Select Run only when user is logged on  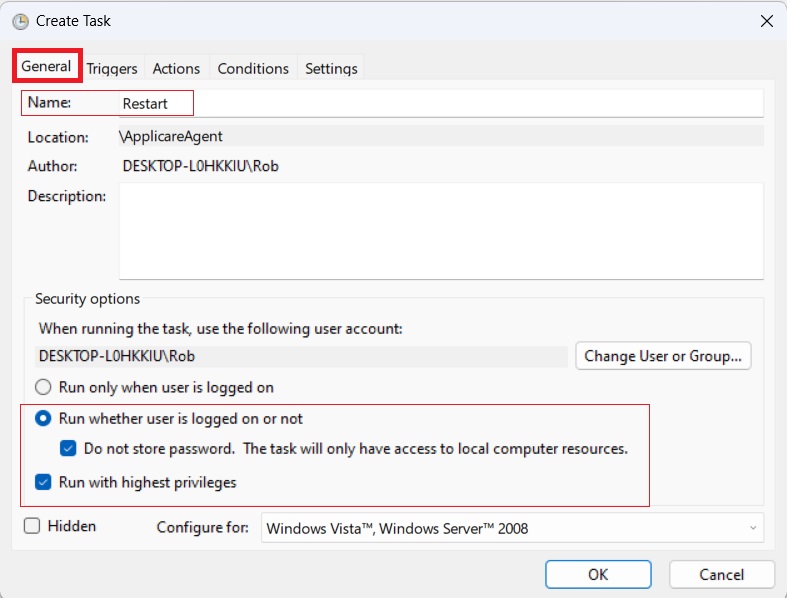click(43, 387)
